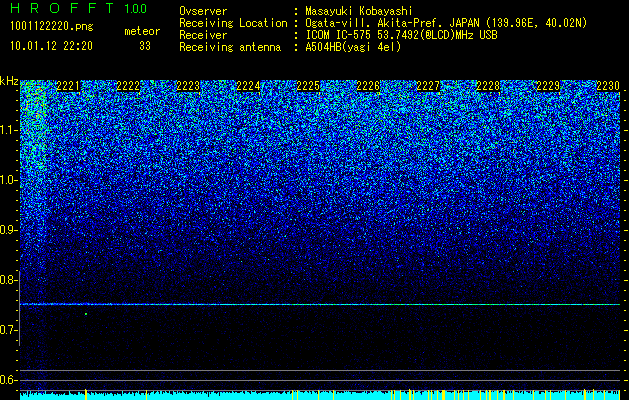Click the 2228 time marker
Screen dimensions: 629x400
point(488,86)
